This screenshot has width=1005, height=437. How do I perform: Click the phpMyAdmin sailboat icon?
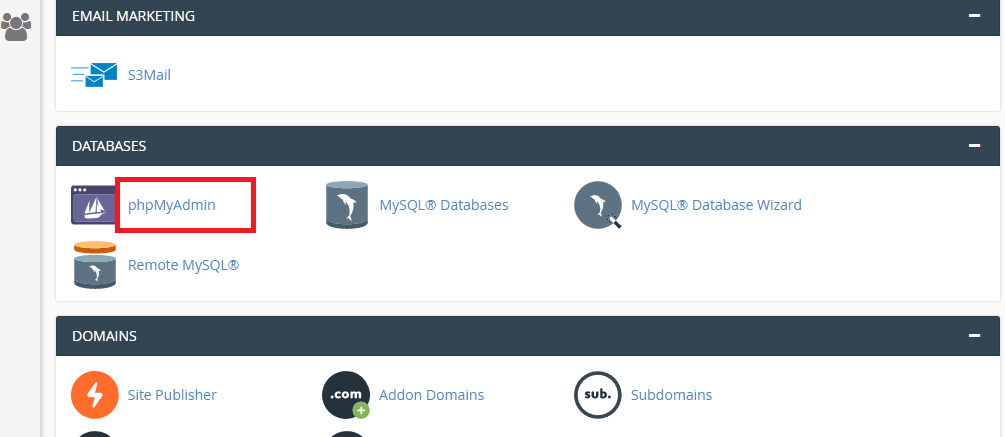[x=94, y=205]
